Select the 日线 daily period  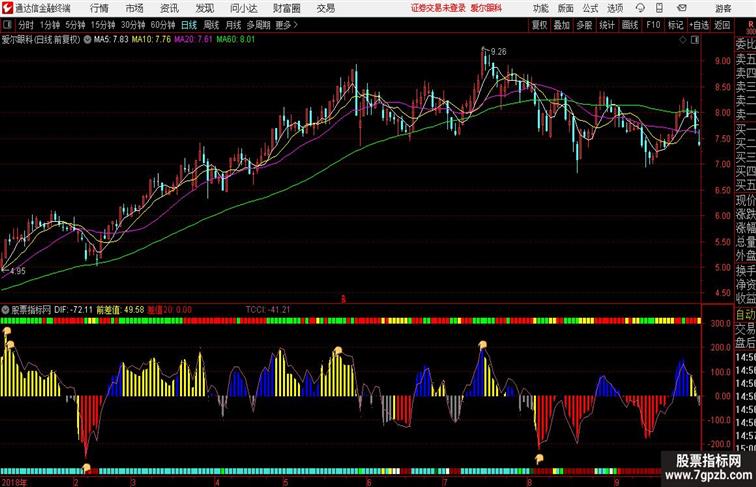189,25
